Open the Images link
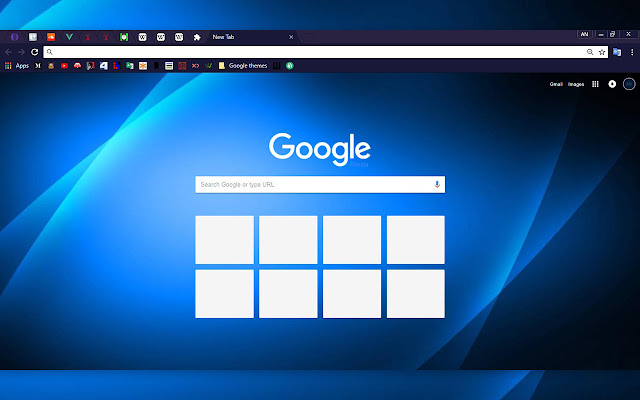640x400 pixels. point(576,84)
